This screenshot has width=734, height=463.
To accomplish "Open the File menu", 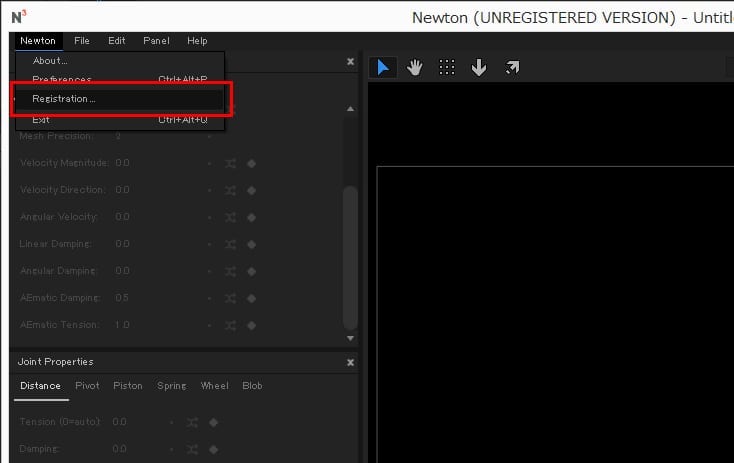I will tap(82, 41).
